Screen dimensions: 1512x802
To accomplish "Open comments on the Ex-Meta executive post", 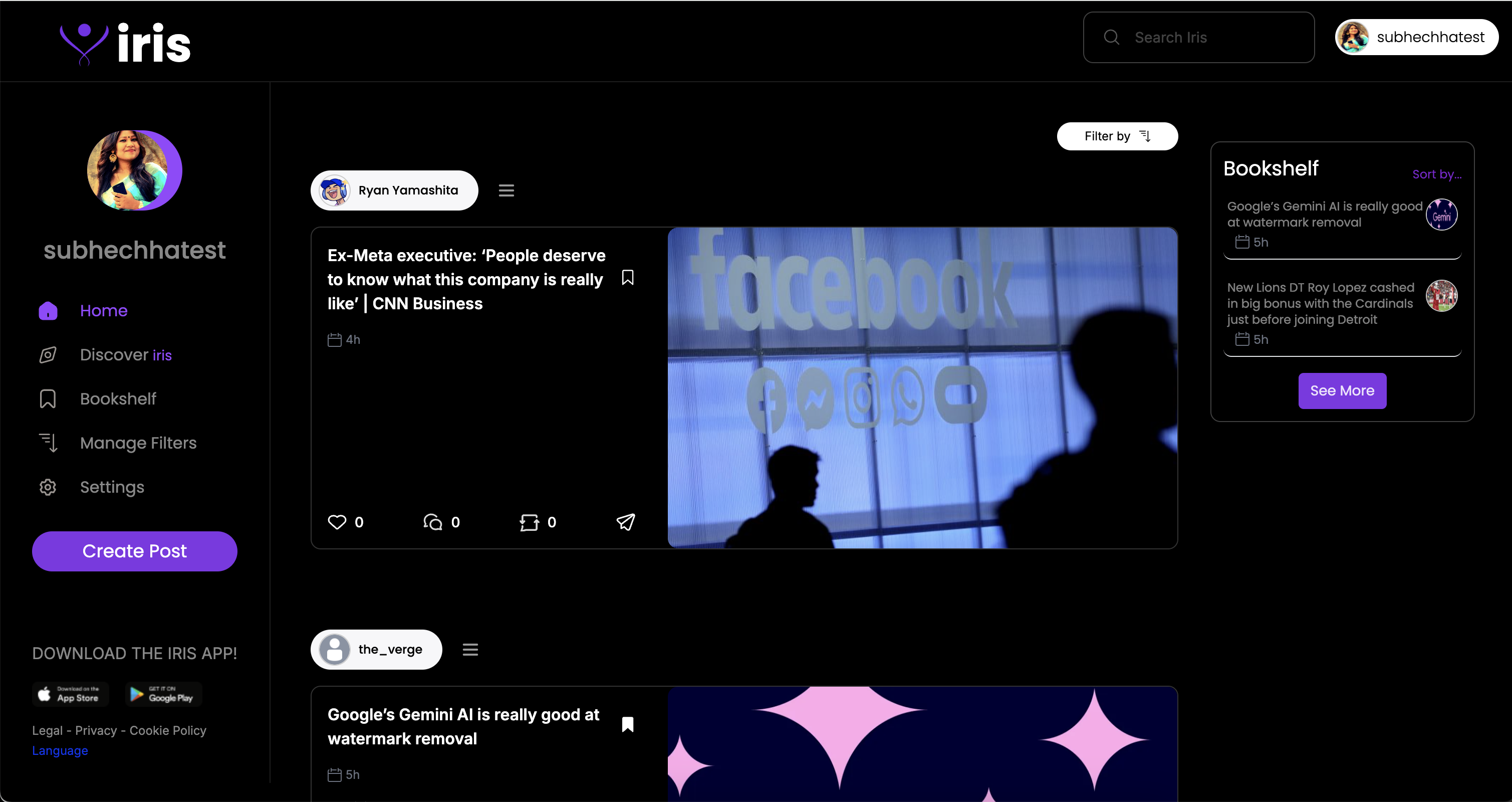I will coord(433,522).
